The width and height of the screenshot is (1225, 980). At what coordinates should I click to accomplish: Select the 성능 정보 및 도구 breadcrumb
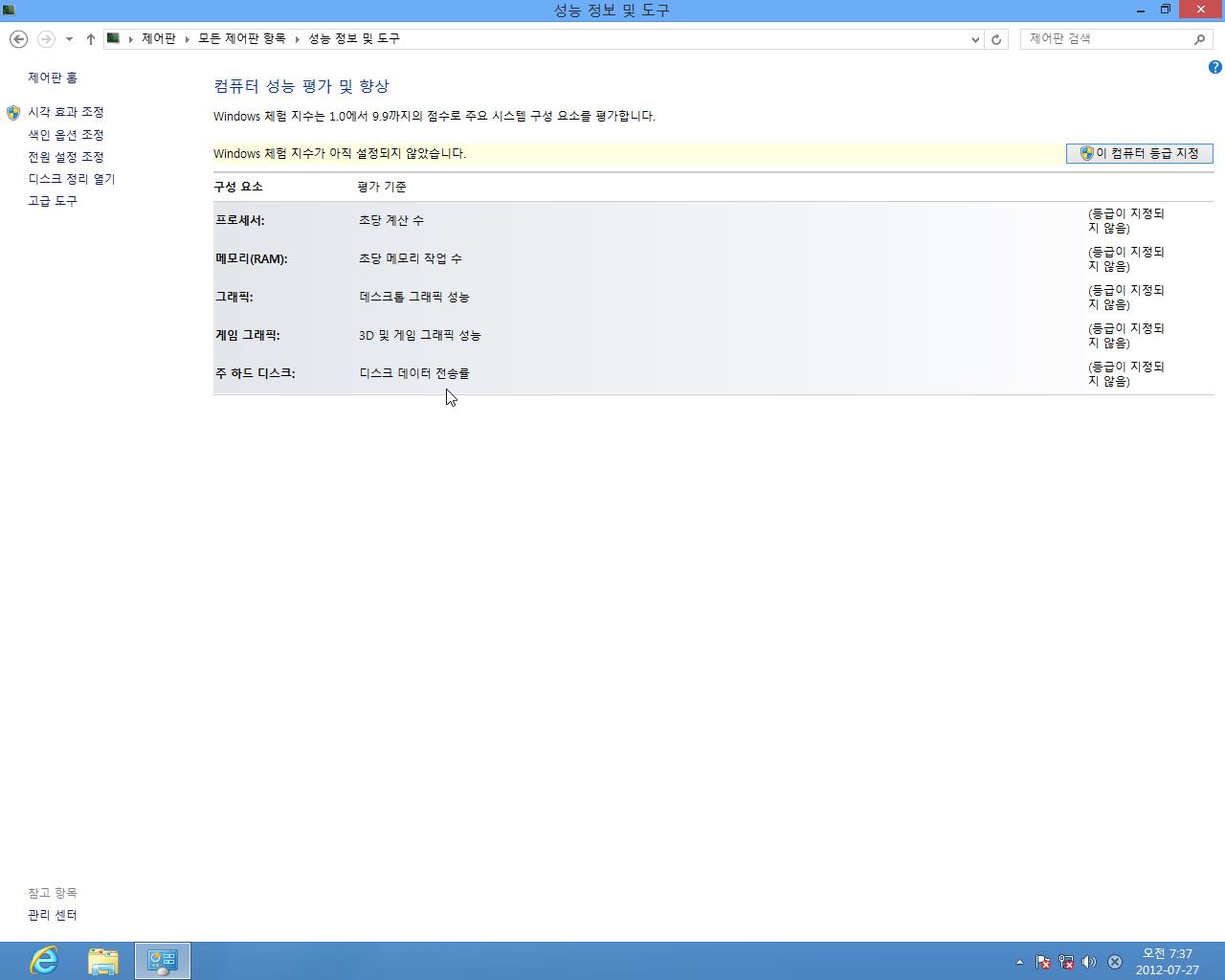(354, 38)
